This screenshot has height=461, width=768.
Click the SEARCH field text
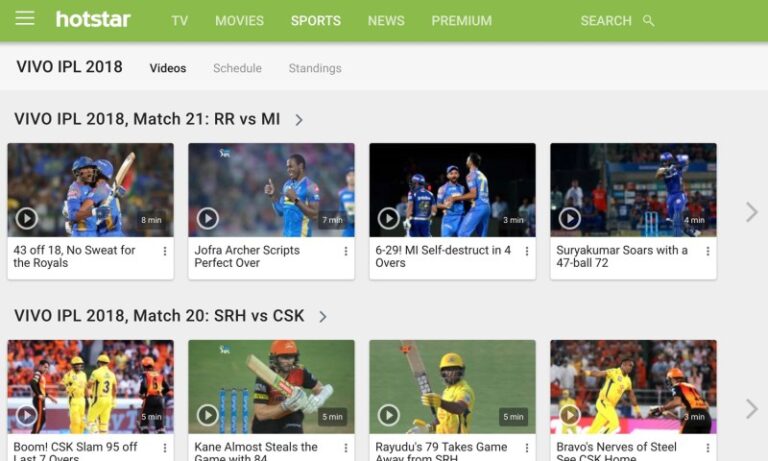point(606,21)
